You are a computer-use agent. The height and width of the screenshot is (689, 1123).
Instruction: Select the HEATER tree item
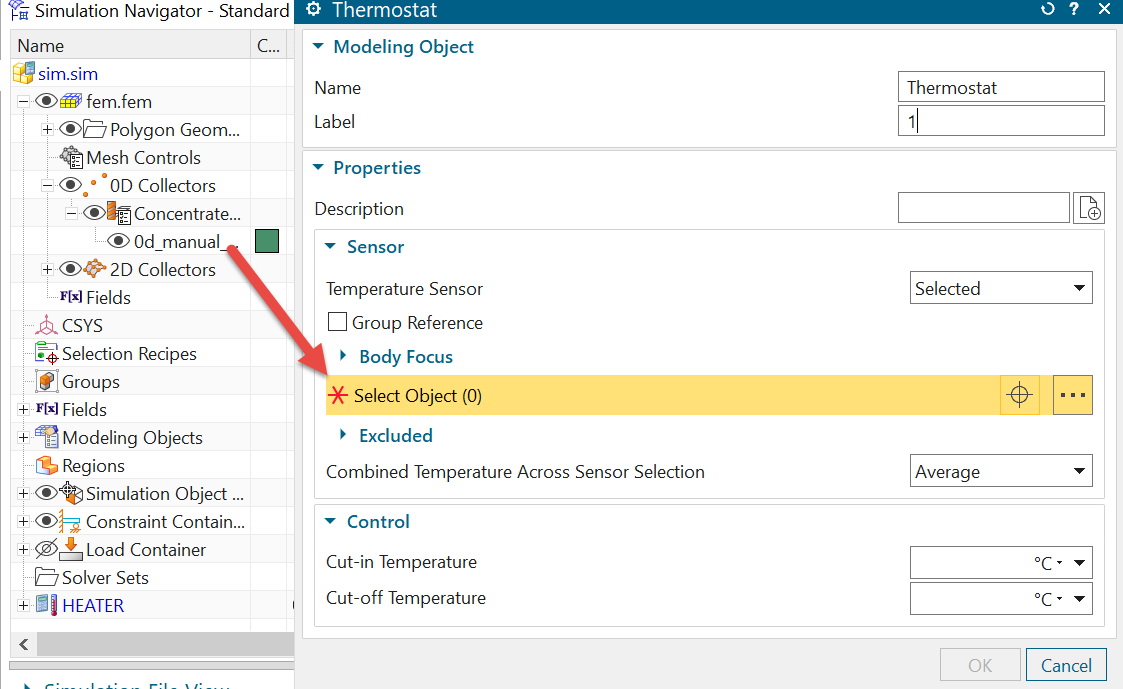coord(93,606)
